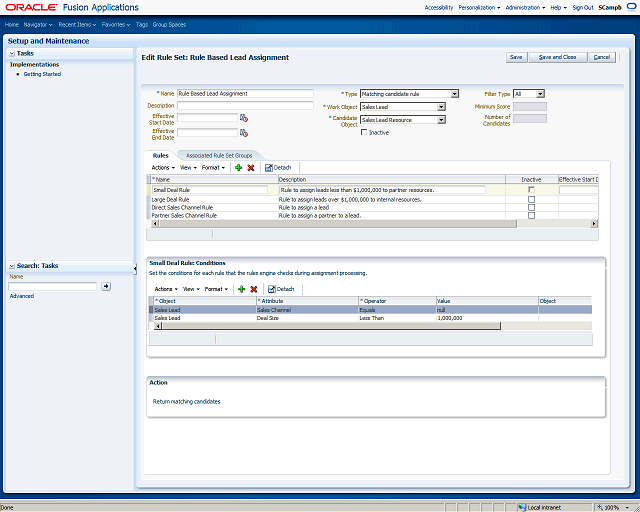Click the chat bubble icon beside the user name

click(631, 7)
